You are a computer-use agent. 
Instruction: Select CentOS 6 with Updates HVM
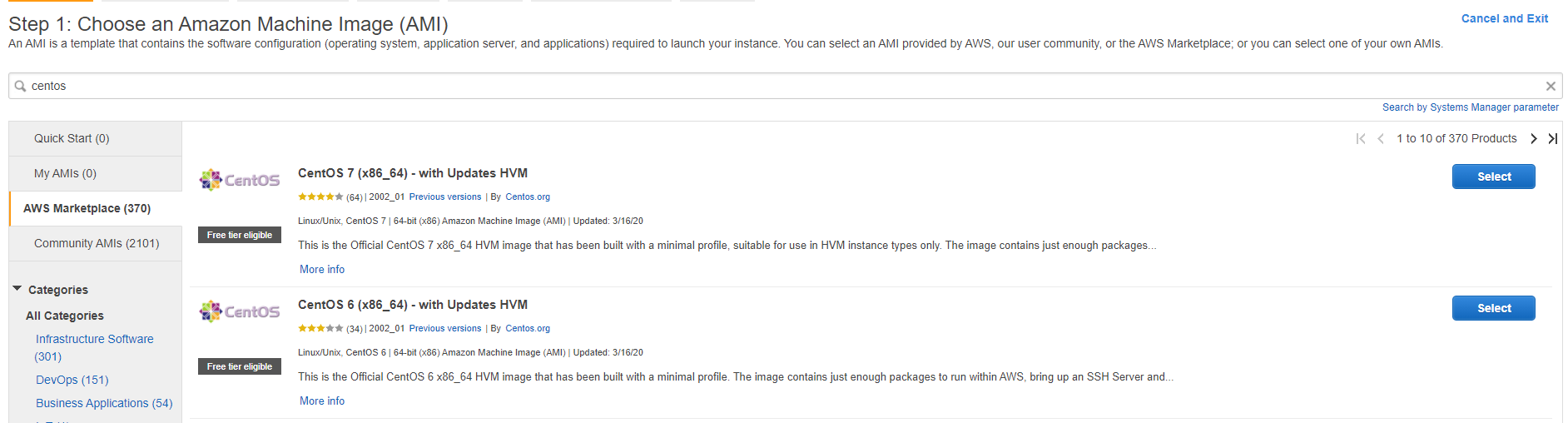pyautogui.click(x=1494, y=308)
